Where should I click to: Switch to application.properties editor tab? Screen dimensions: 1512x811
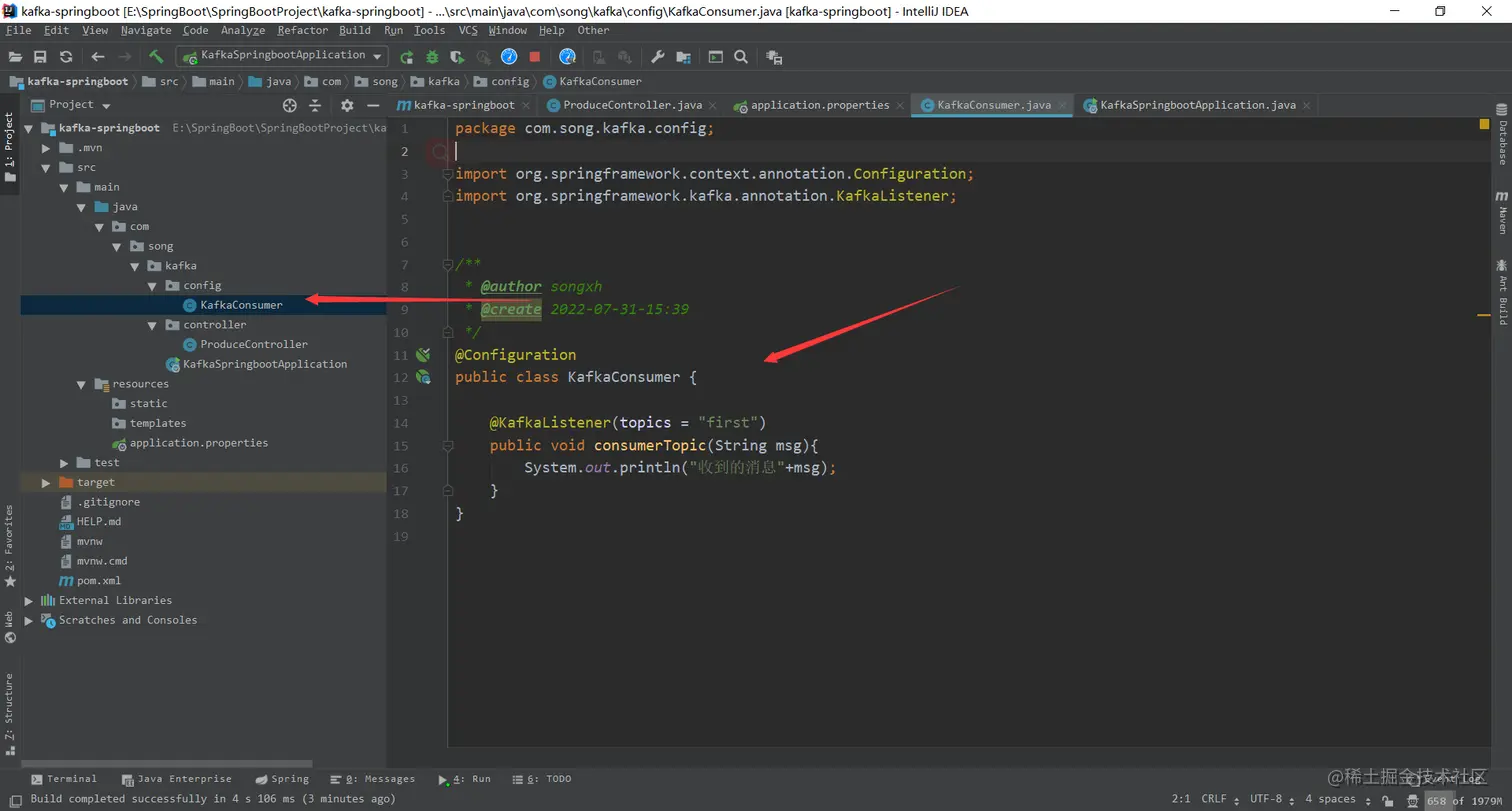(x=819, y=105)
